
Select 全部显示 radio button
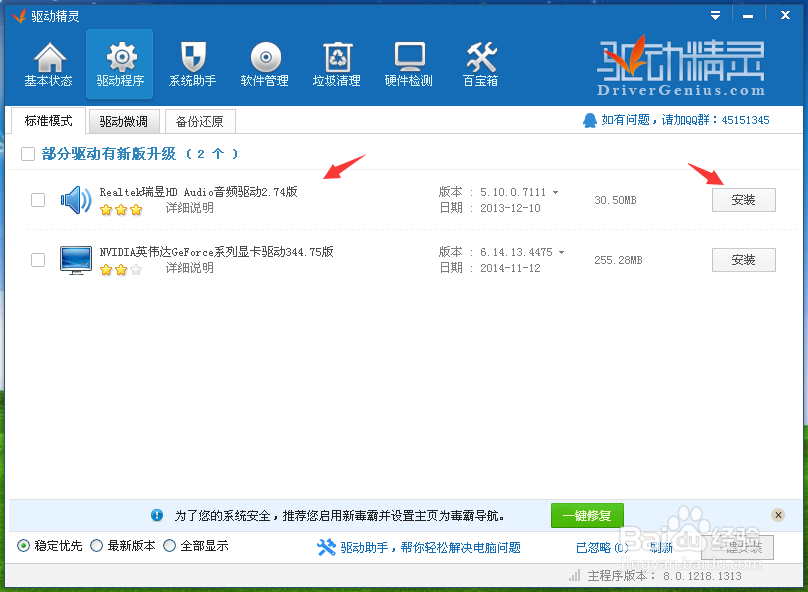pyautogui.click(x=170, y=546)
